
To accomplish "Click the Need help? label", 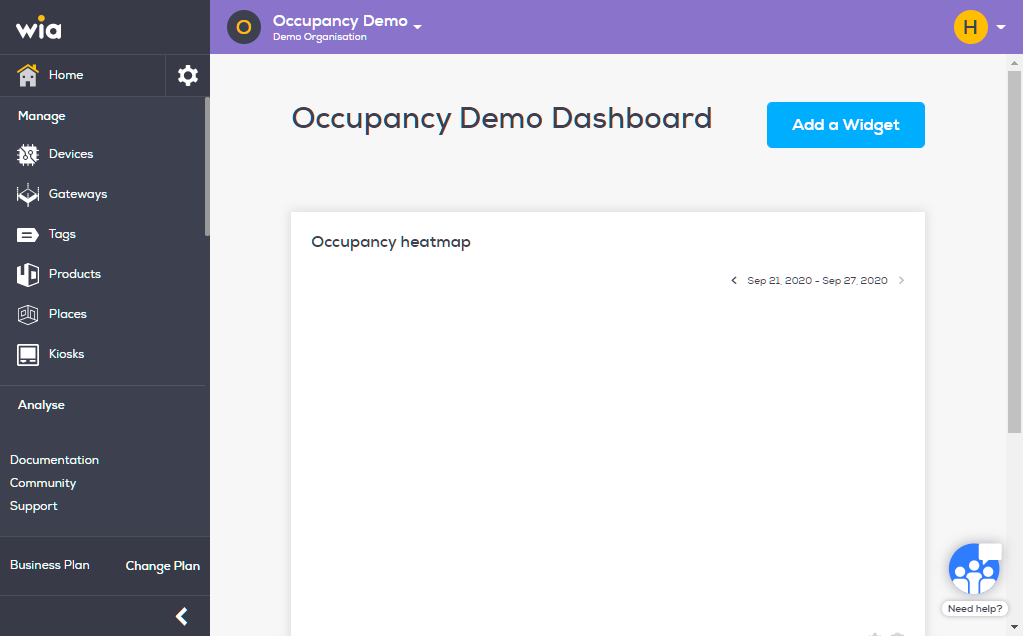I will tap(975, 609).
